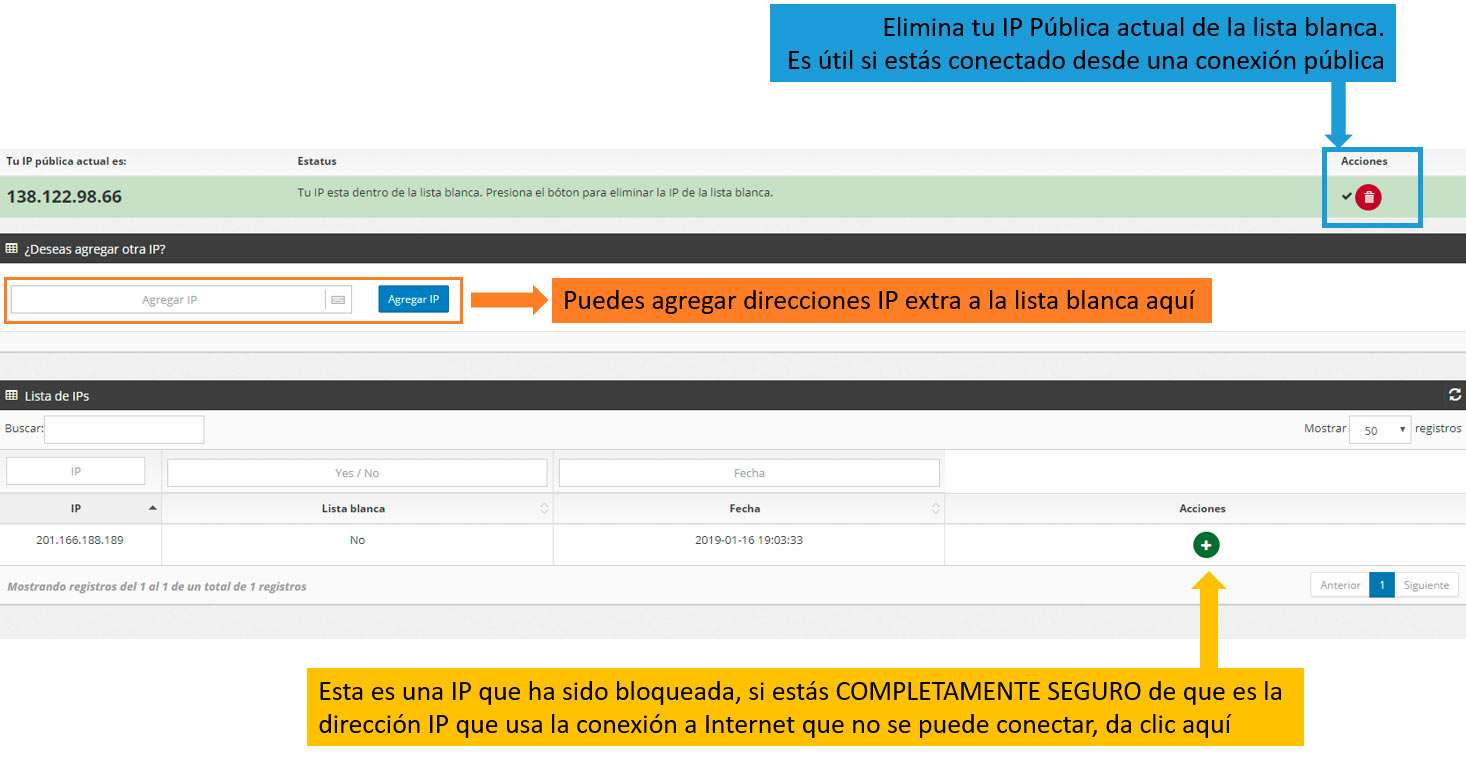Click the Fecha filter input
This screenshot has width=1466, height=758.
748,473
